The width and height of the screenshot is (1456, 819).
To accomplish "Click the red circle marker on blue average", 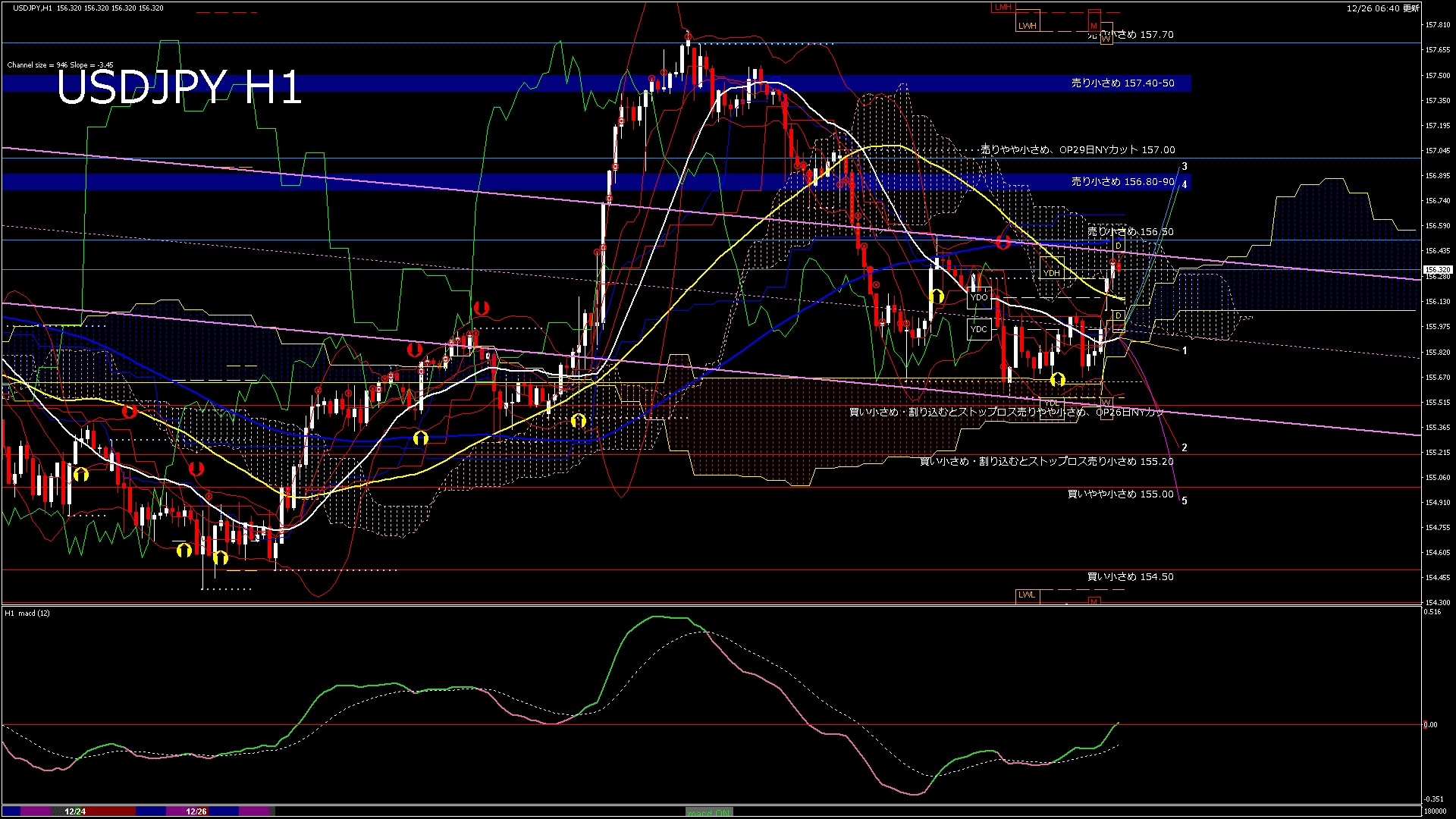I will click(x=1003, y=243).
